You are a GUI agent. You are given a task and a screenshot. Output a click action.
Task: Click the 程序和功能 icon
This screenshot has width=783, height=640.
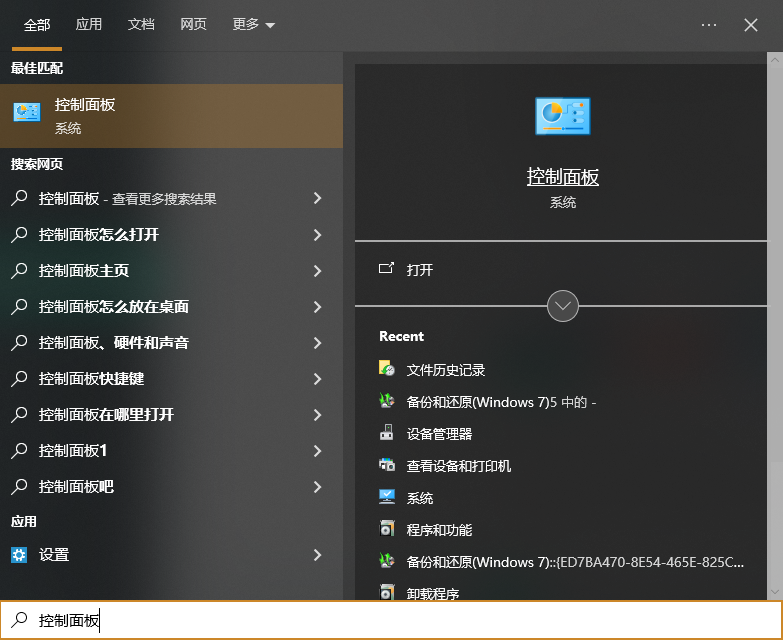click(387, 529)
